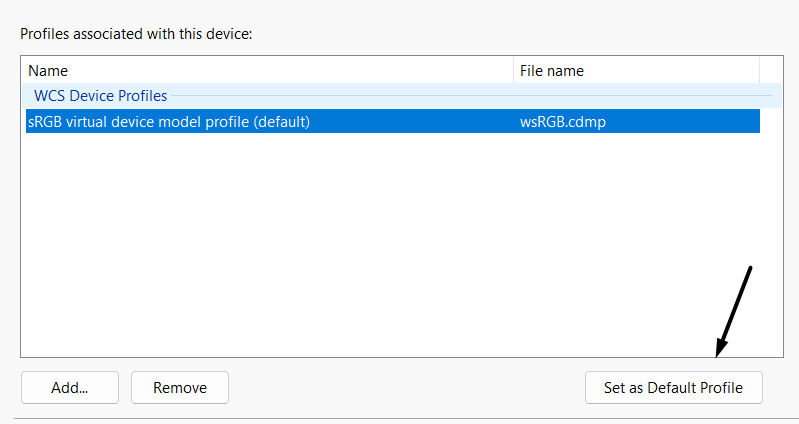Sort by the File name column header
The image size is (799, 424).
(x=600, y=71)
